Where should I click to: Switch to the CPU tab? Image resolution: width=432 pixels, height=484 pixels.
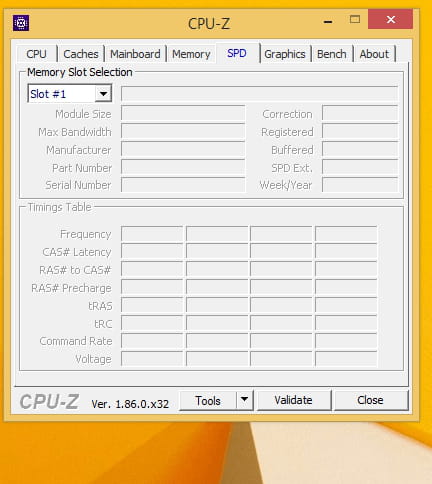tap(36, 54)
